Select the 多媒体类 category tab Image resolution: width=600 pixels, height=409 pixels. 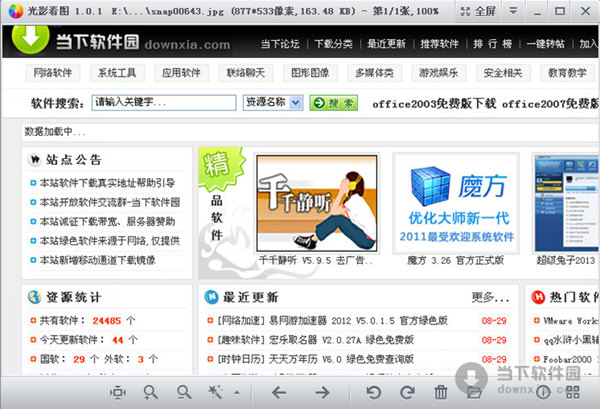pyautogui.click(x=374, y=73)
